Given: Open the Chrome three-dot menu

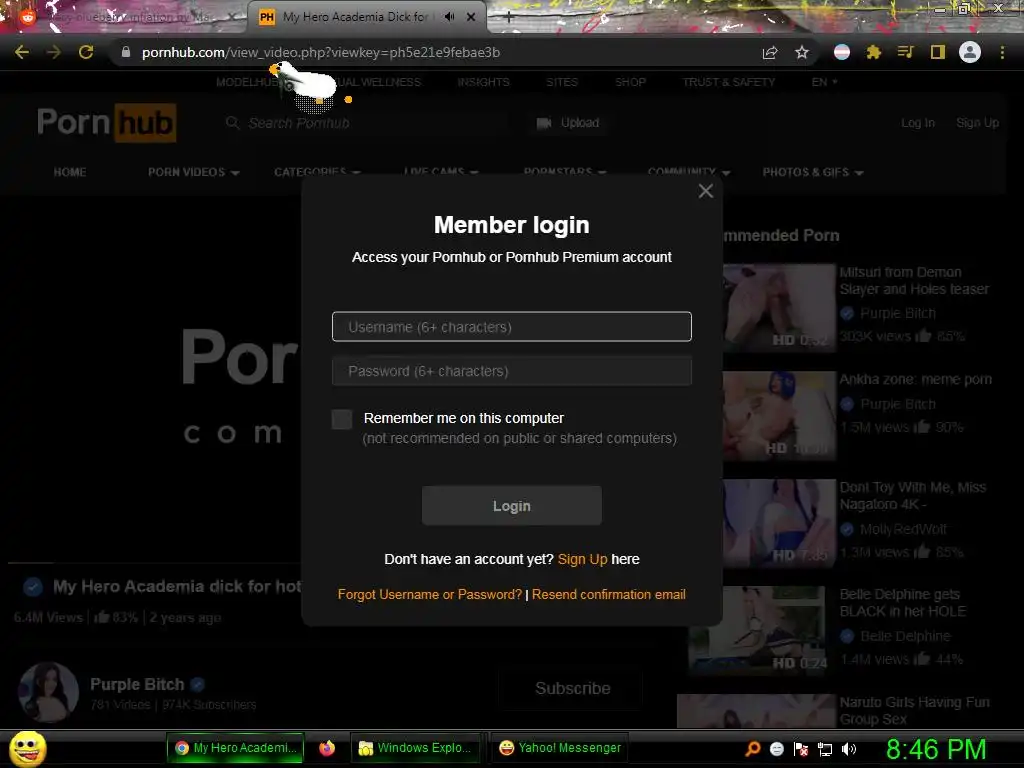Looking at the screenshot, I should (x=1002, y=52).
